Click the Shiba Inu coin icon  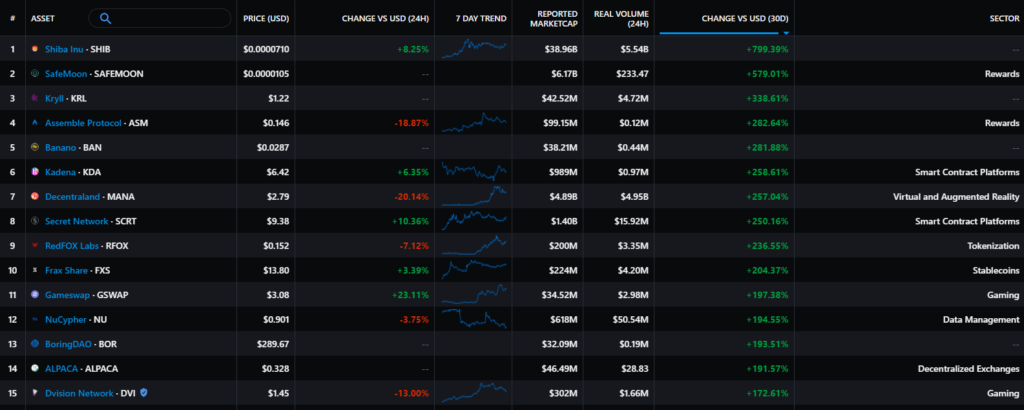point(35,49)
